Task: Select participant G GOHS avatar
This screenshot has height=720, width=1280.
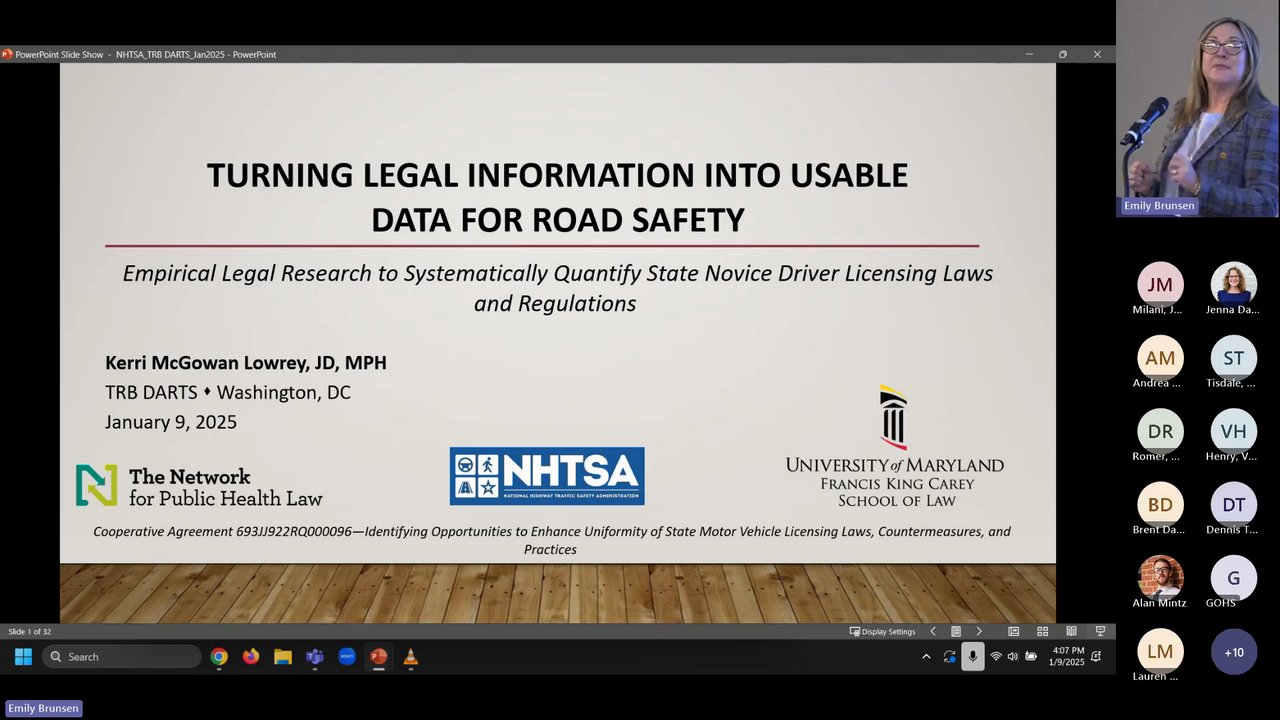Action: coord(1234,578)
